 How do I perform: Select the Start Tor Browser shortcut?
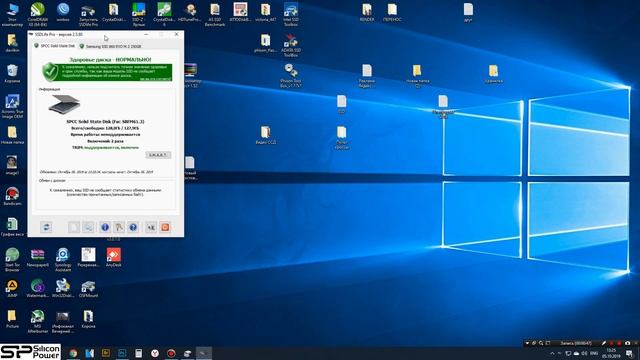point(12,259)
